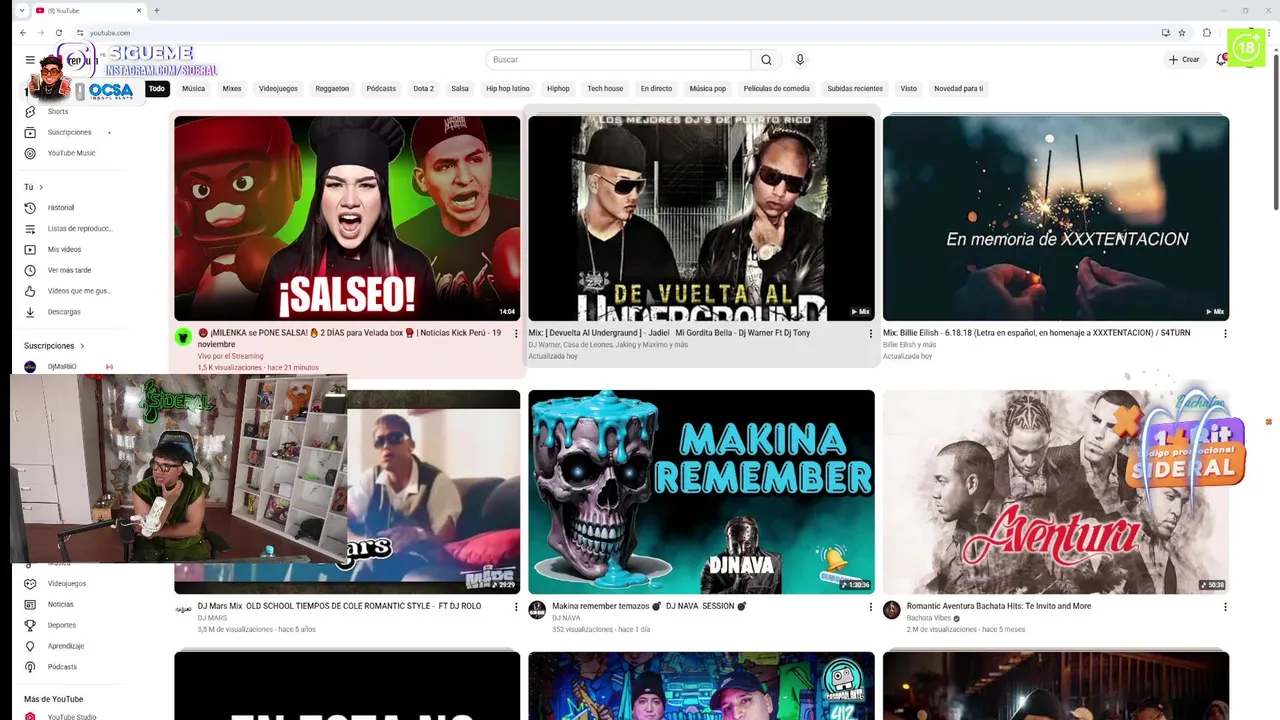Open Ver más tarde in sidebar

coord(69,270)
